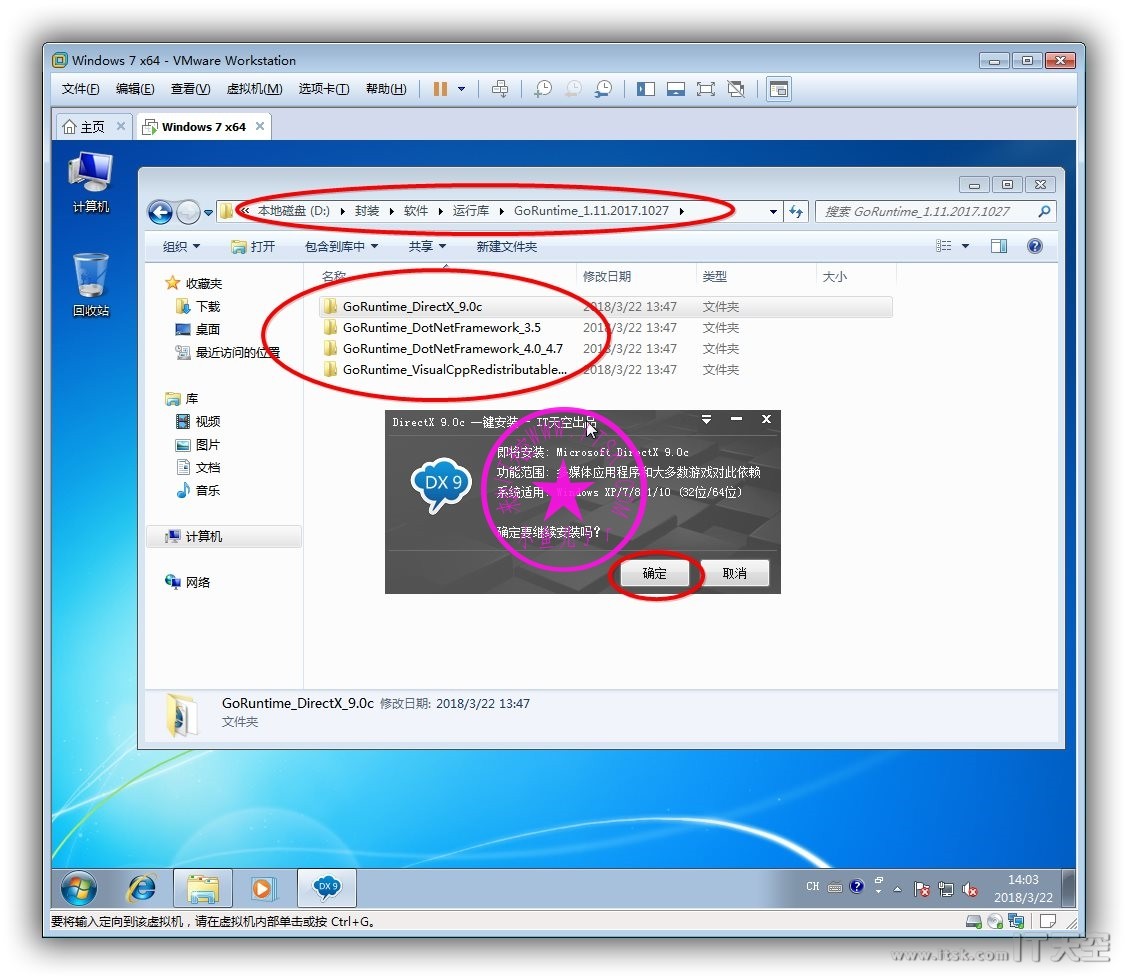Show hidden tray icons arrow
Viewport: 1128px width, 980px height.
click(x=897, y=888)
